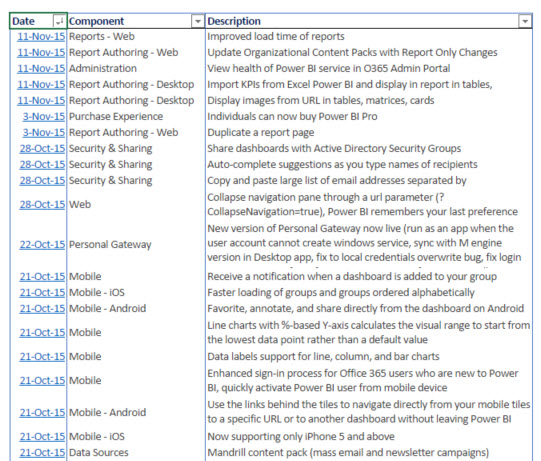Viewport: 541px width, 461px height.
Task: Open the 21-Oct-15 link beside Now supporting only iPhone 5
Action: [x=42, y=437]
